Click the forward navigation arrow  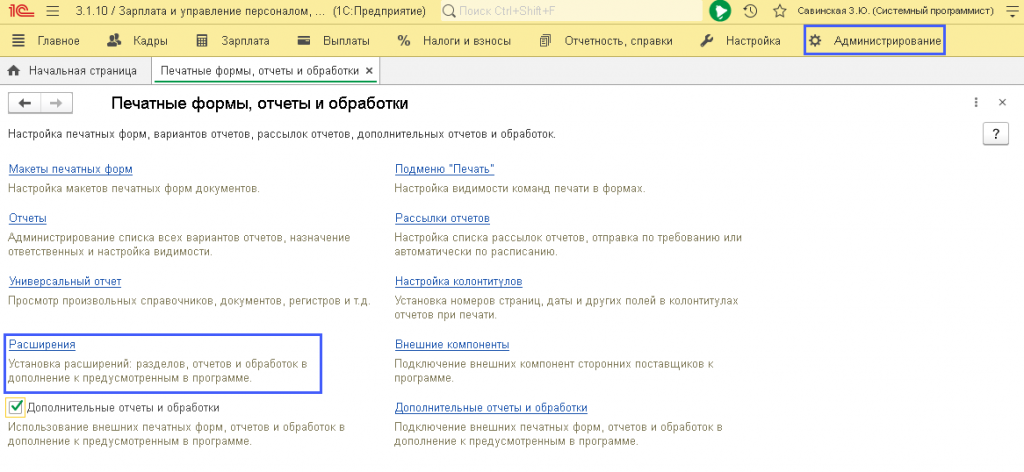[57, 103]
